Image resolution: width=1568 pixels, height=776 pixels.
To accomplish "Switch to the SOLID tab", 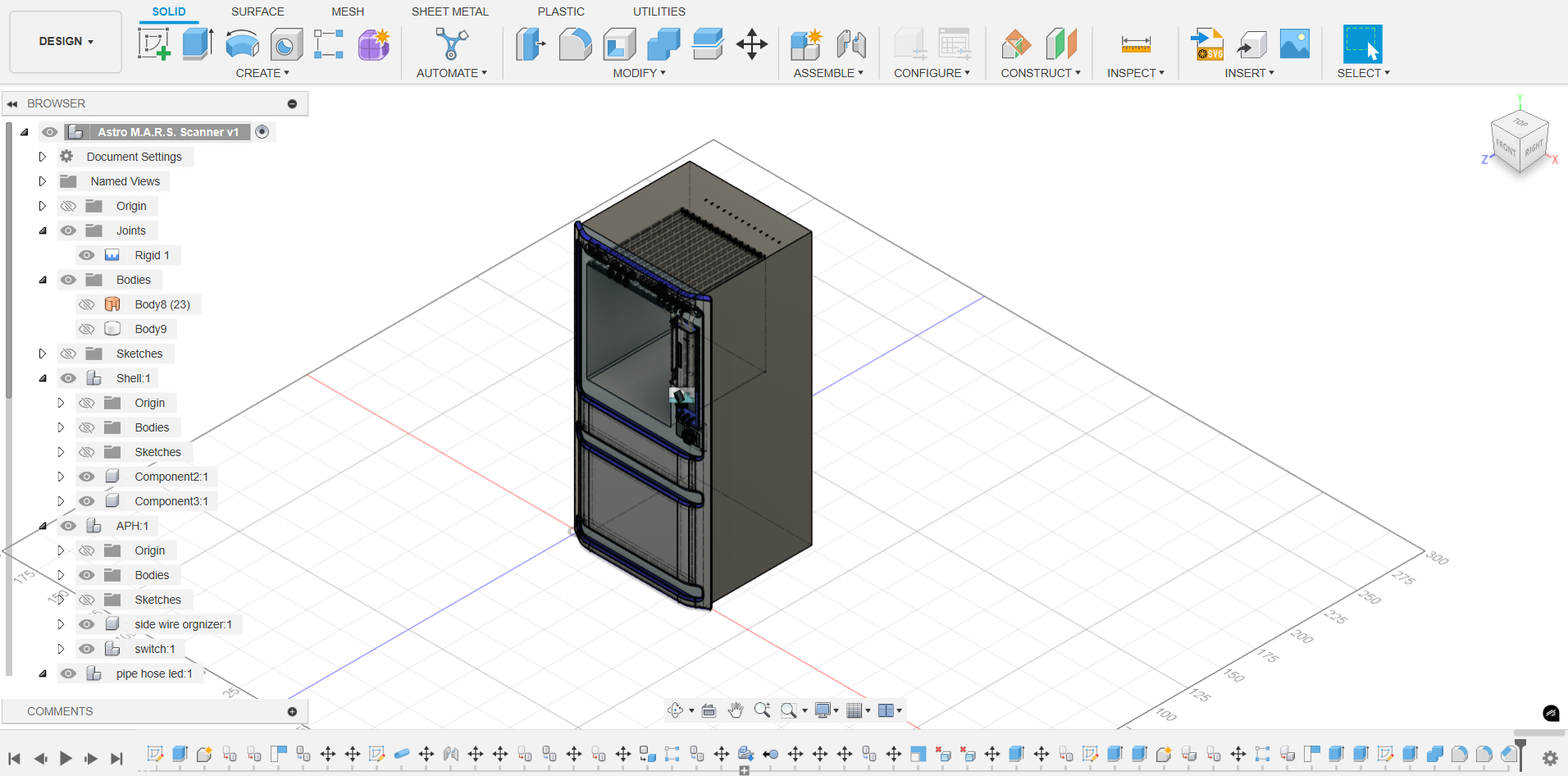I will (x=169, y=11).
